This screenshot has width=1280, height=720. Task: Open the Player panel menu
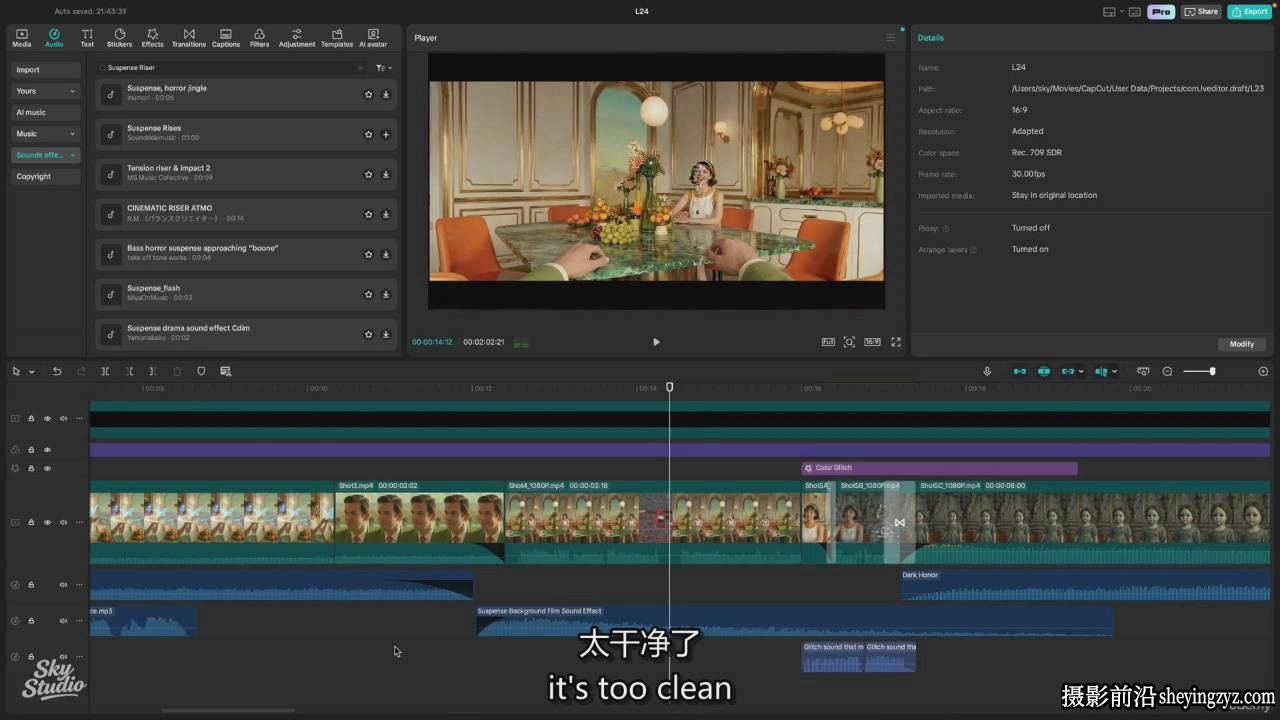890,38
